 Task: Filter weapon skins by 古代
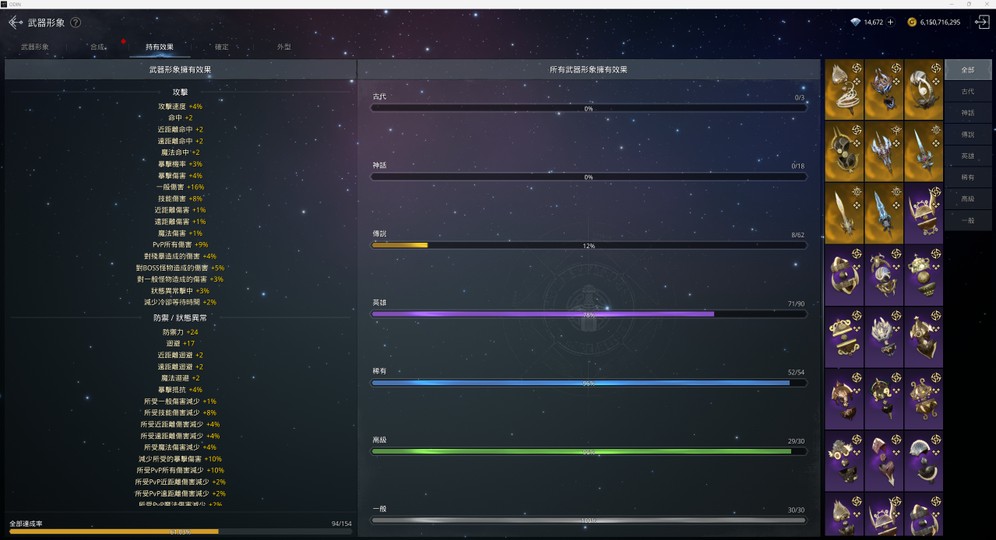point(967,91)
